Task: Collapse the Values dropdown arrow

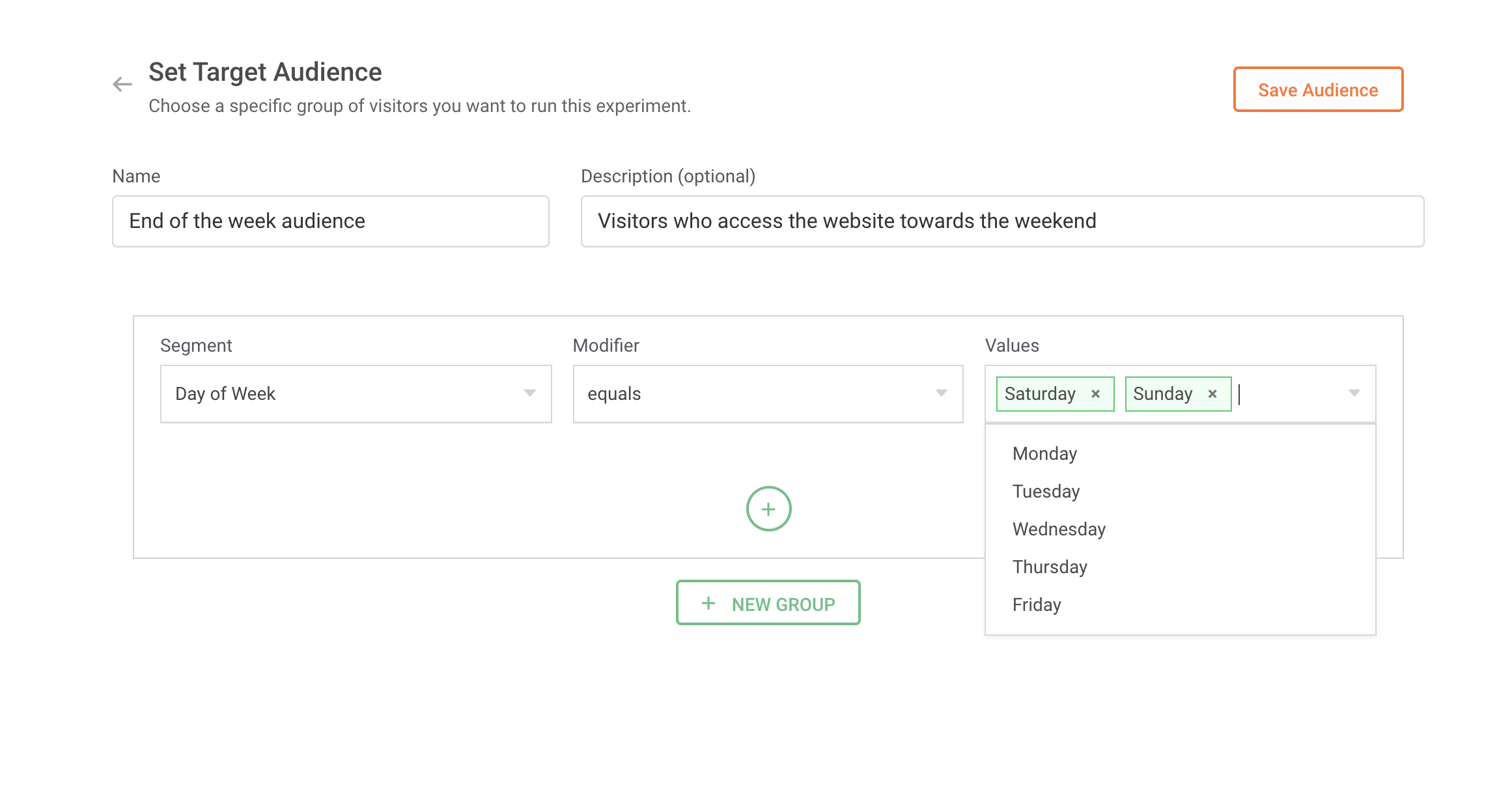Action: (x=1354, y=393)
